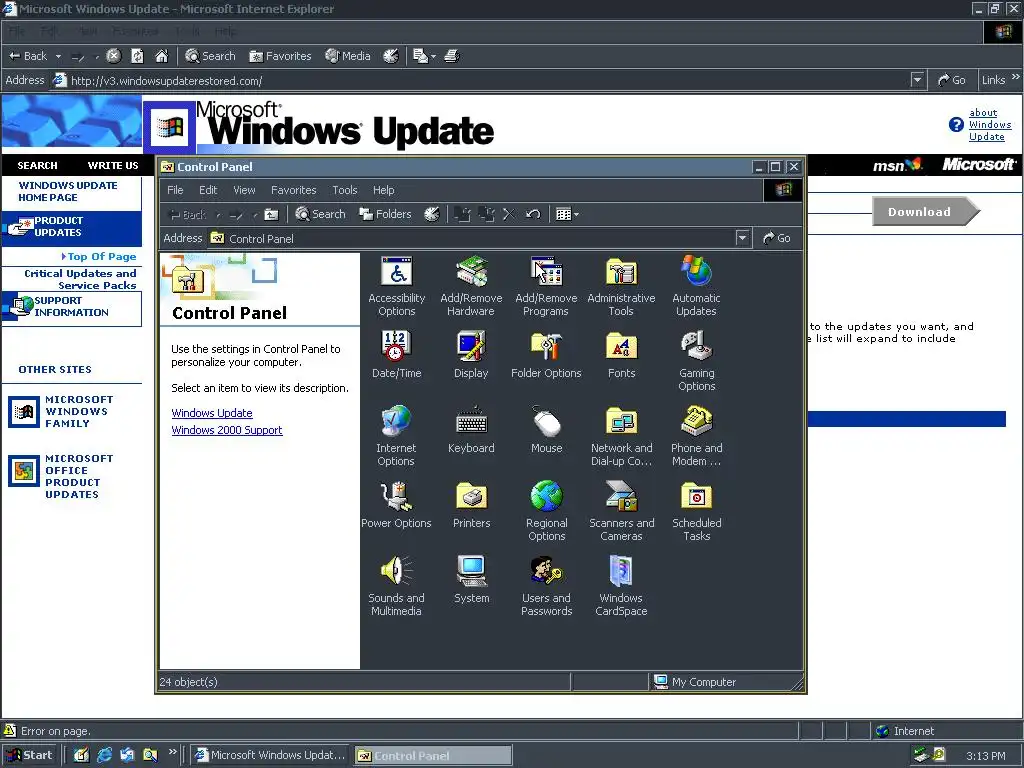Expand the Quick Launch overflow chevron
The width and height of the screenshot is (1024, 768).
click(172, 752)
